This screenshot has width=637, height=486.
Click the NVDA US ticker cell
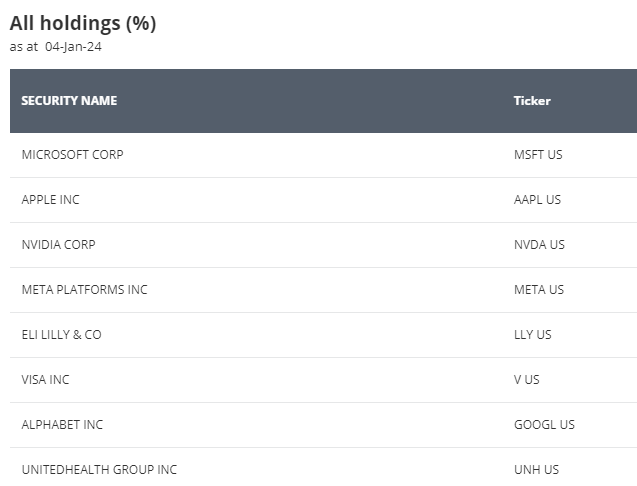point(540,245)
